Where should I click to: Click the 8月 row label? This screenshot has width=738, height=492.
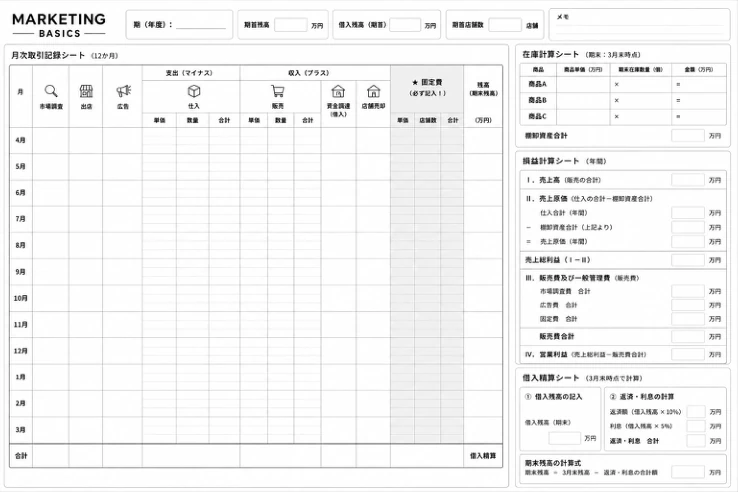20,245
